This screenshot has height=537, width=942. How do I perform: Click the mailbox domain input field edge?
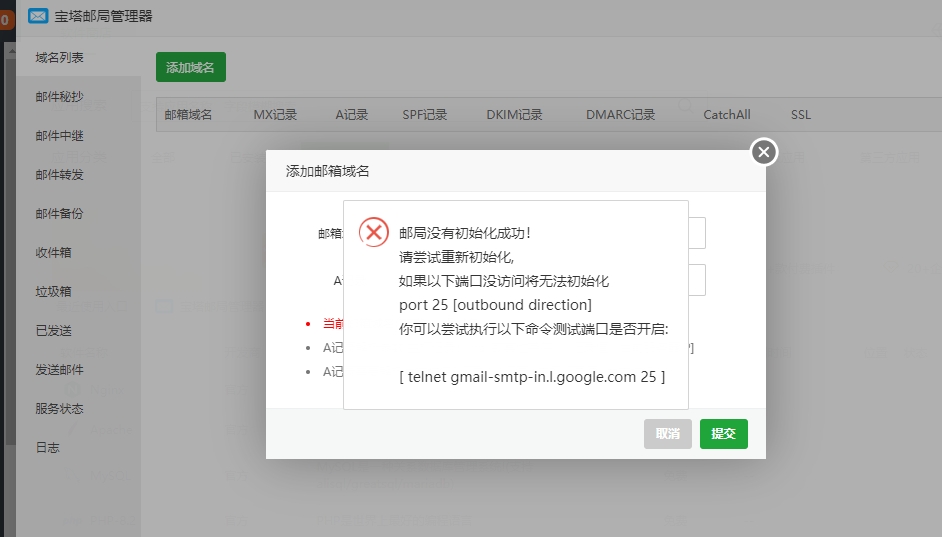click(697, 232)
